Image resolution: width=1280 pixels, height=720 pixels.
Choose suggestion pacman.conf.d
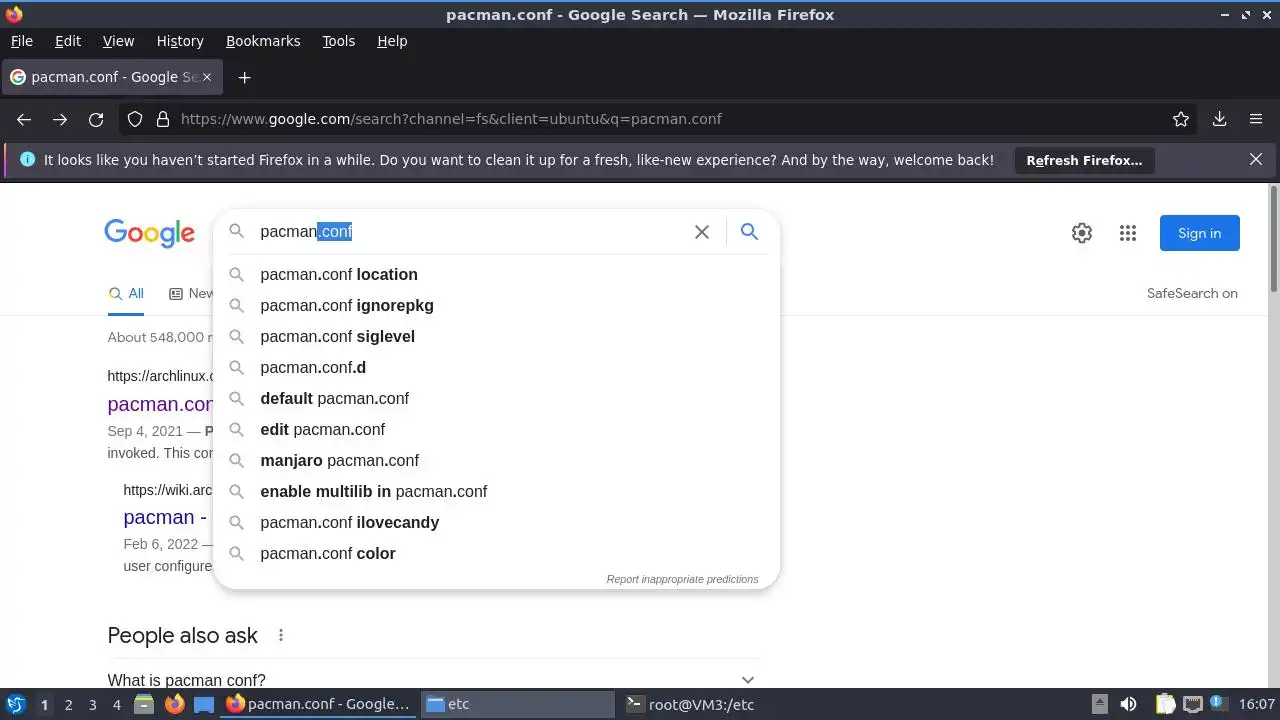(496, 367)
